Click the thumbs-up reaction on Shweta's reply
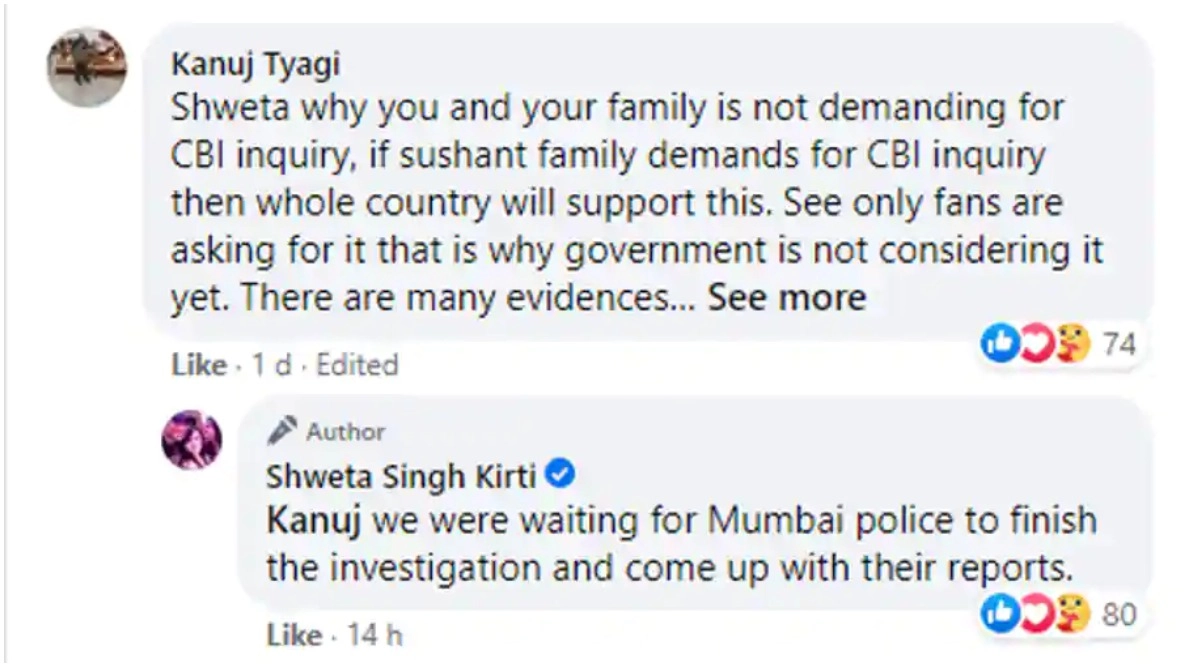 click(1000, 614)
